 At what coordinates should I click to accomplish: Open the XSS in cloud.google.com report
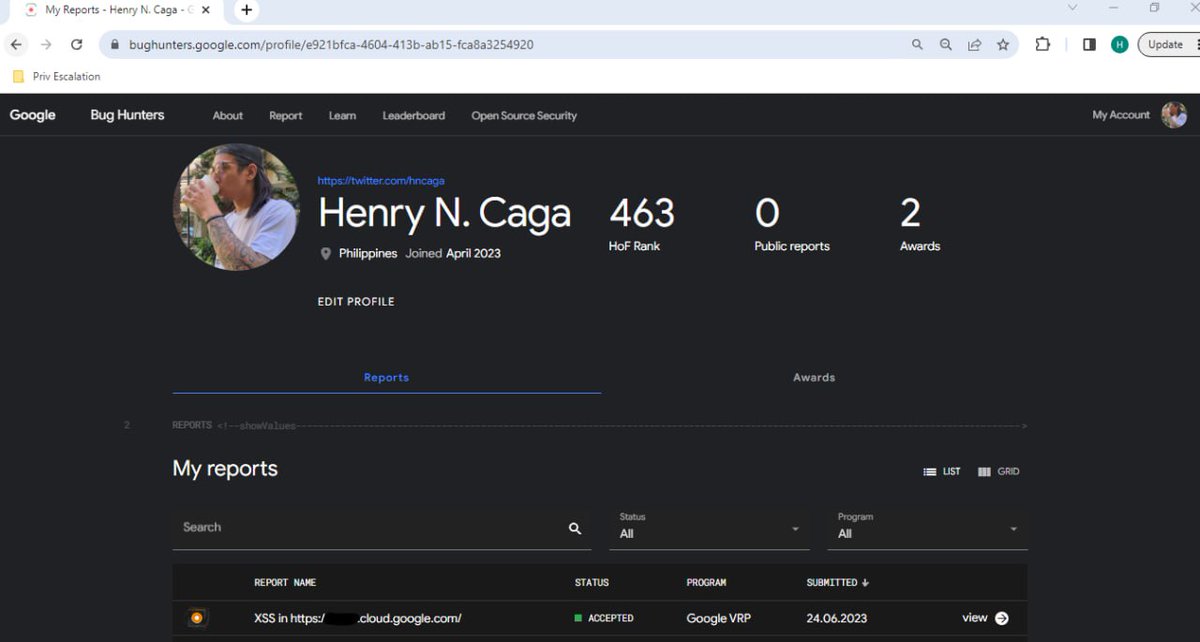pos(358,619)
